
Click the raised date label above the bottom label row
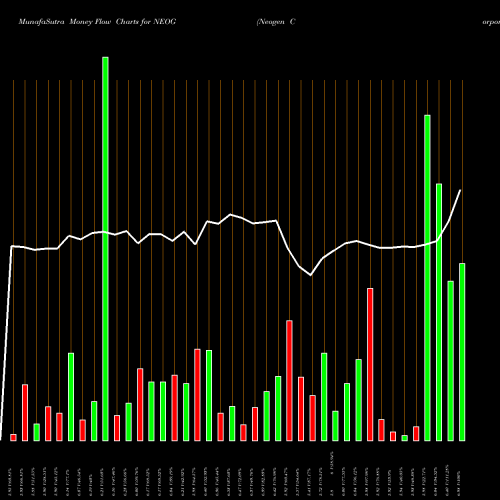coord(331,463)
